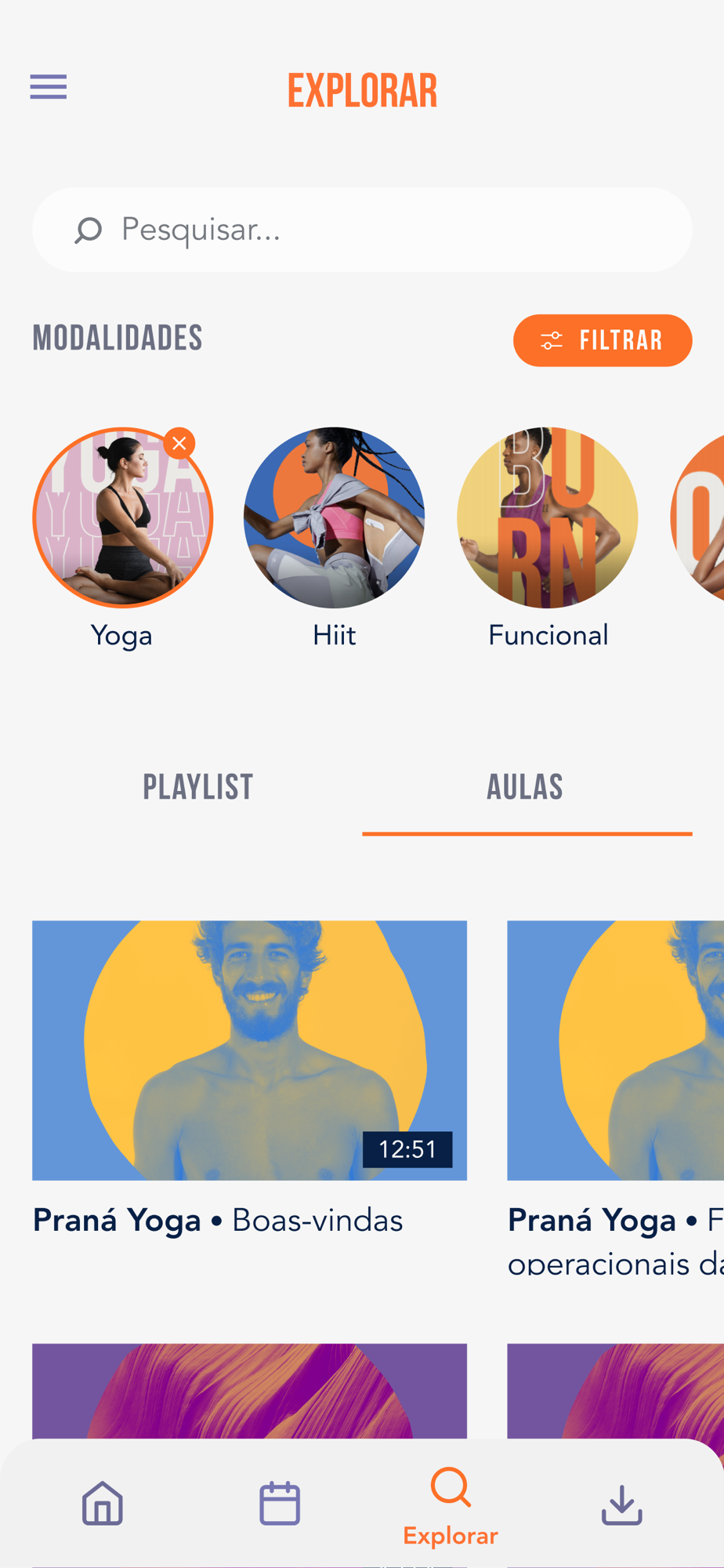
Task: Open the Praná Yoga • Boas-vindas title link
Action: click(218, 1221)
